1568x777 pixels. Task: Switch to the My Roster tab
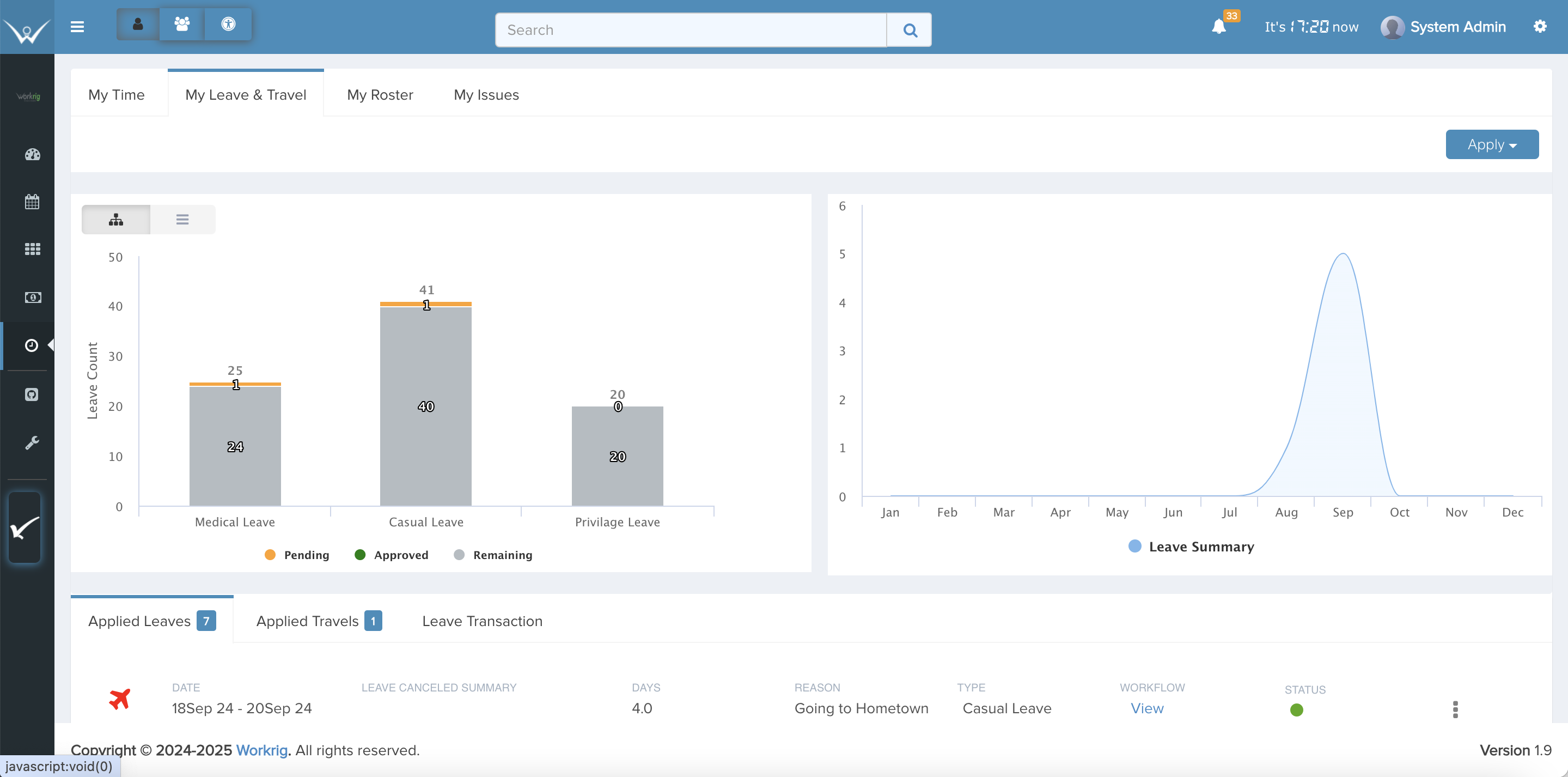(380, 94)
